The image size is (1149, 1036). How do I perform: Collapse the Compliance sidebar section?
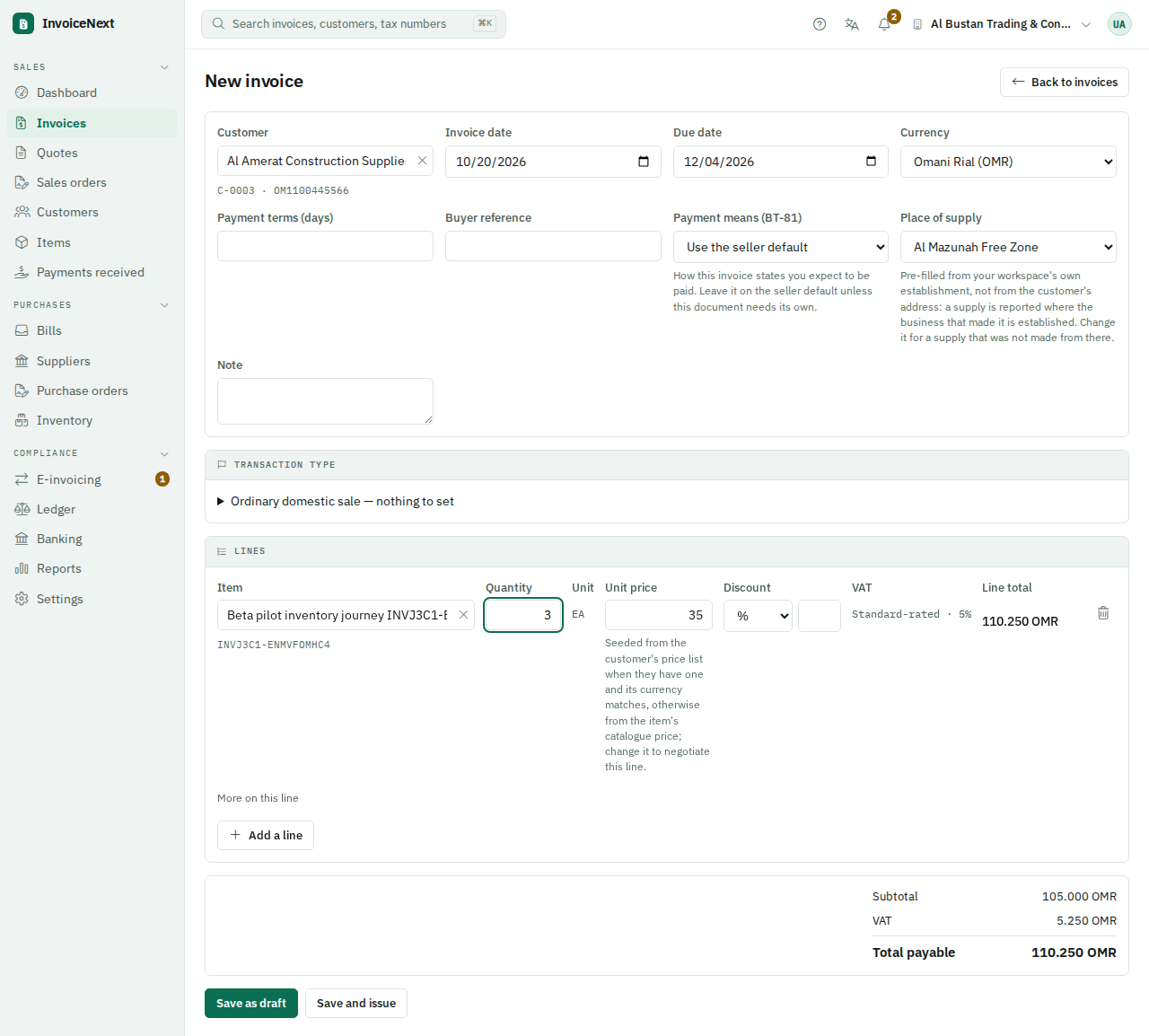[x=164, y=453]
